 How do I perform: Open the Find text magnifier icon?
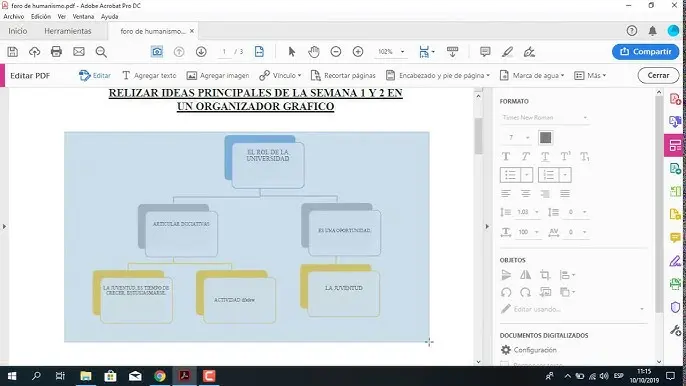point(101,52)
